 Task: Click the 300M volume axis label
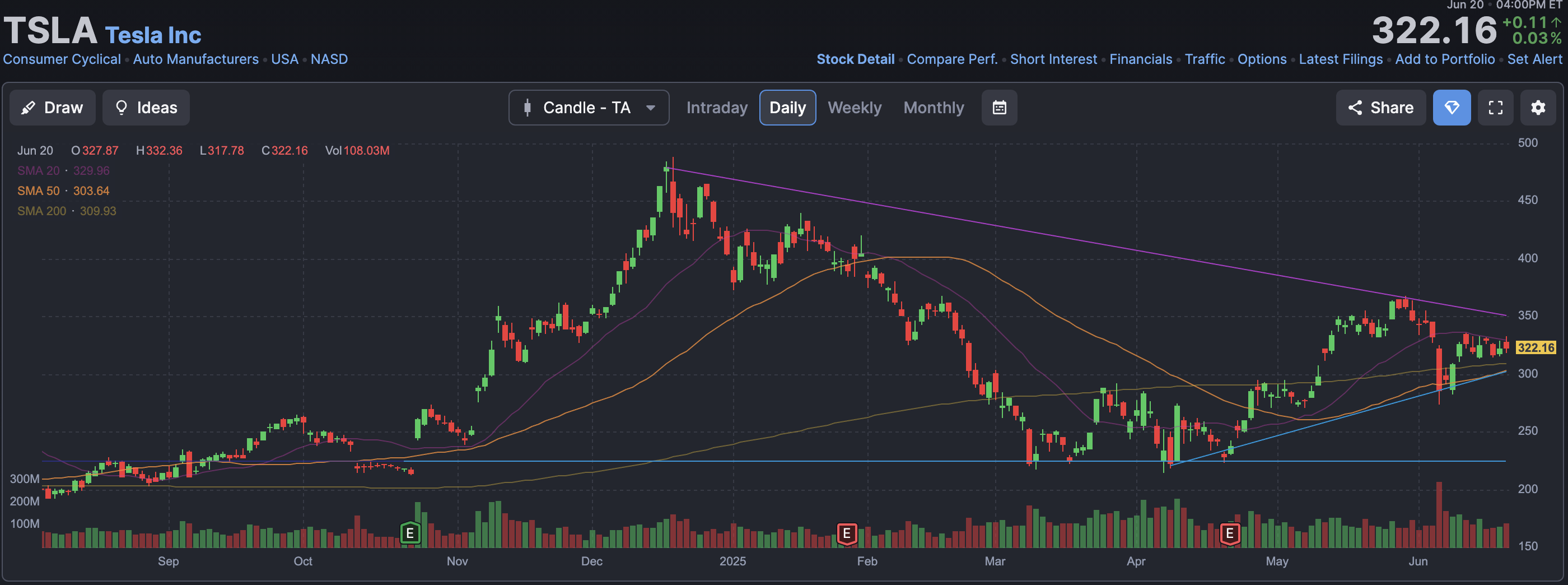(x=24, y=479)
